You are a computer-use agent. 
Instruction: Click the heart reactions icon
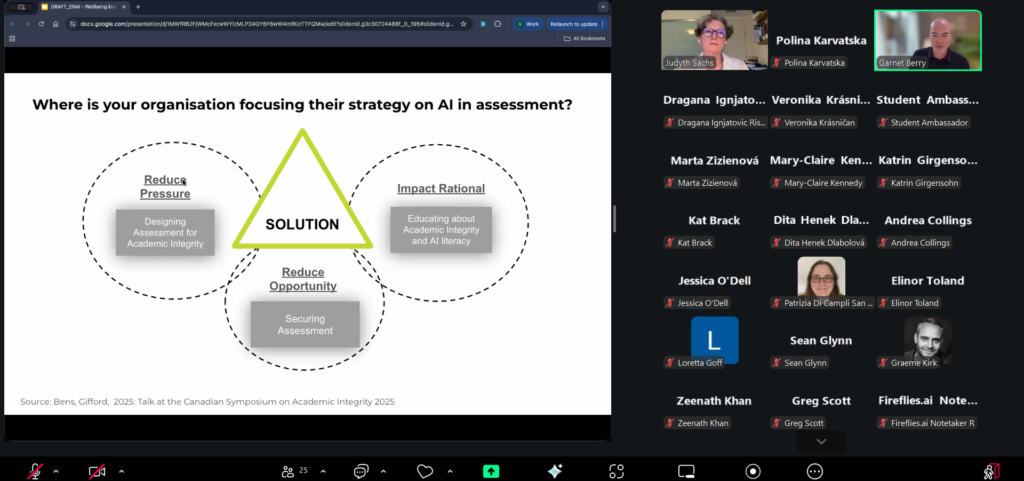[x=425, y=471]
